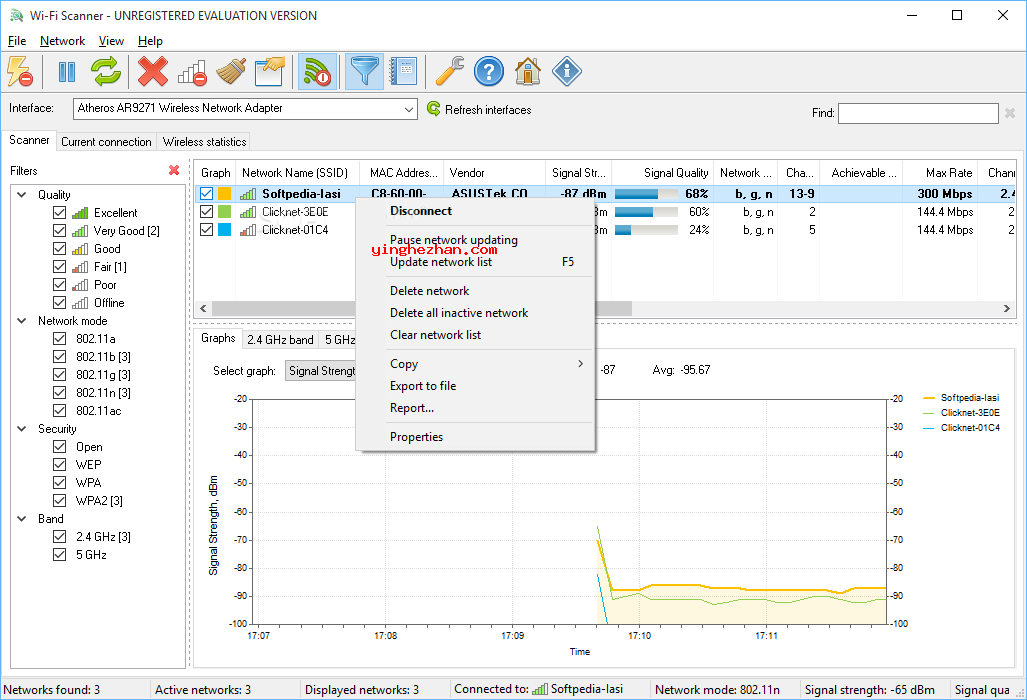Click the Poor quality signal bars icon
This screenshot has height=700, width=1027.
(x=80, y=285)
